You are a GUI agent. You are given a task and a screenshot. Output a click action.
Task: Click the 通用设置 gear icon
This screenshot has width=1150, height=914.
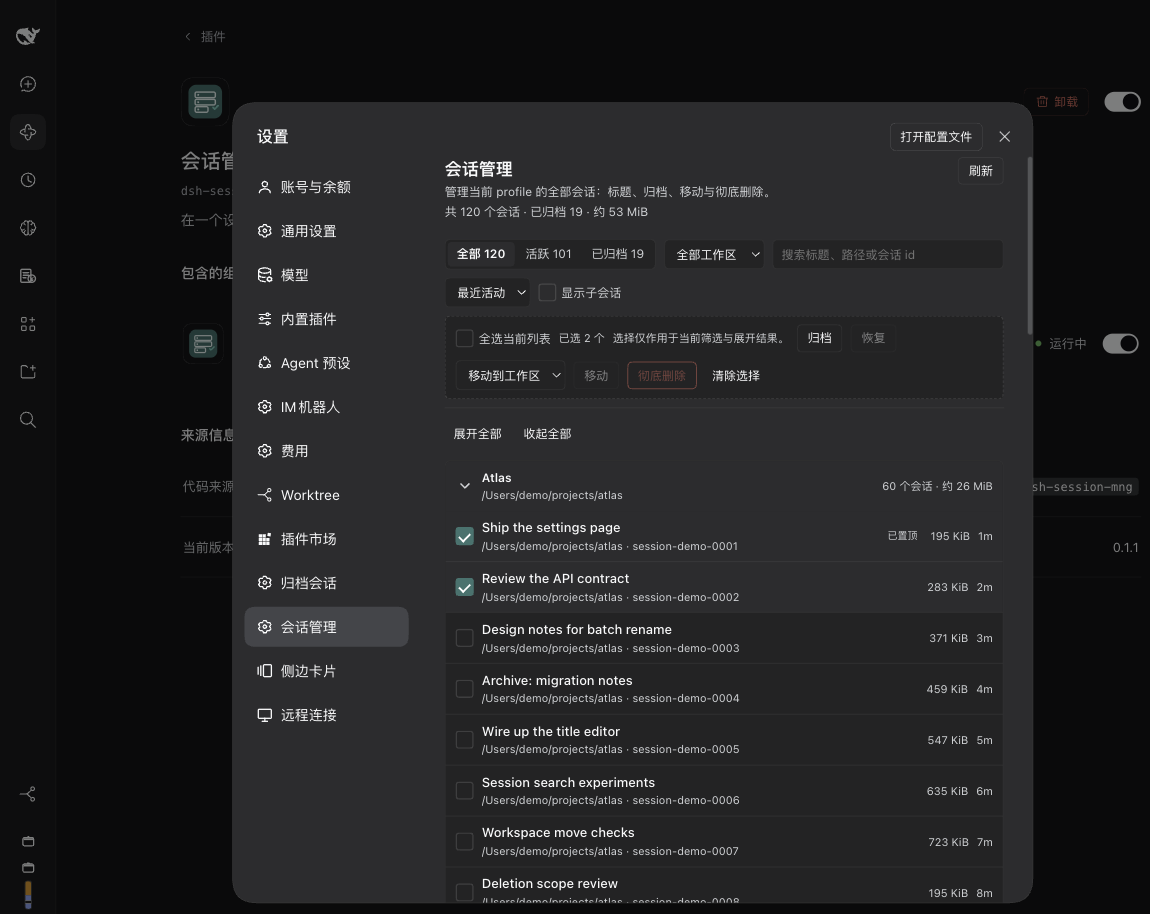pos(265,231)
